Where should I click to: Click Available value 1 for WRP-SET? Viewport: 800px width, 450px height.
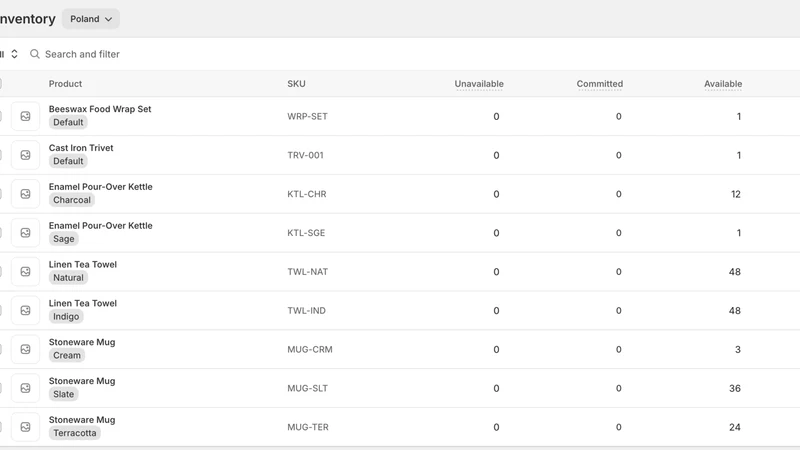pyautogui.click(x=739, y=116)
